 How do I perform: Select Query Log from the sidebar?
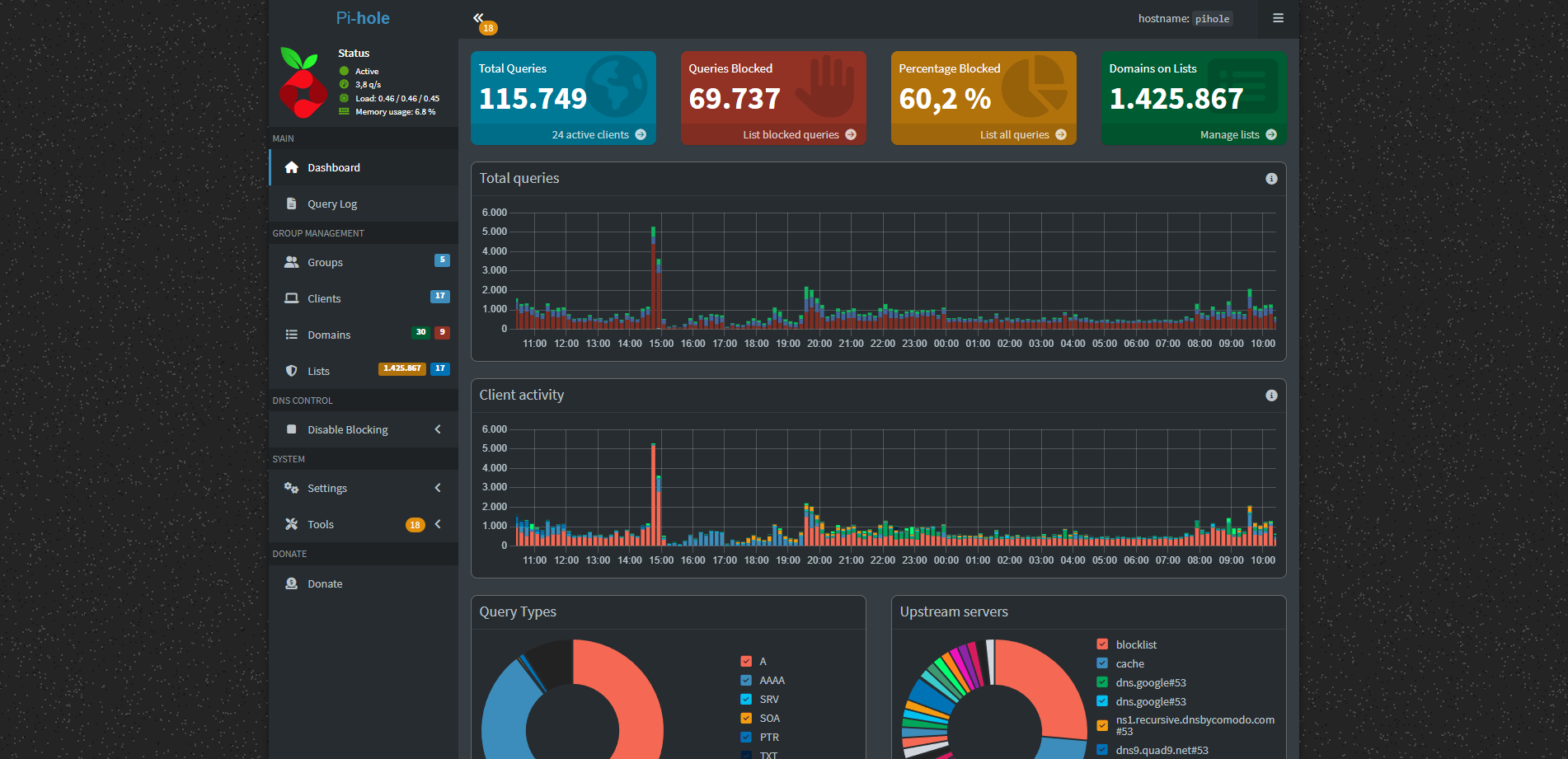click(x=331, y=204)
